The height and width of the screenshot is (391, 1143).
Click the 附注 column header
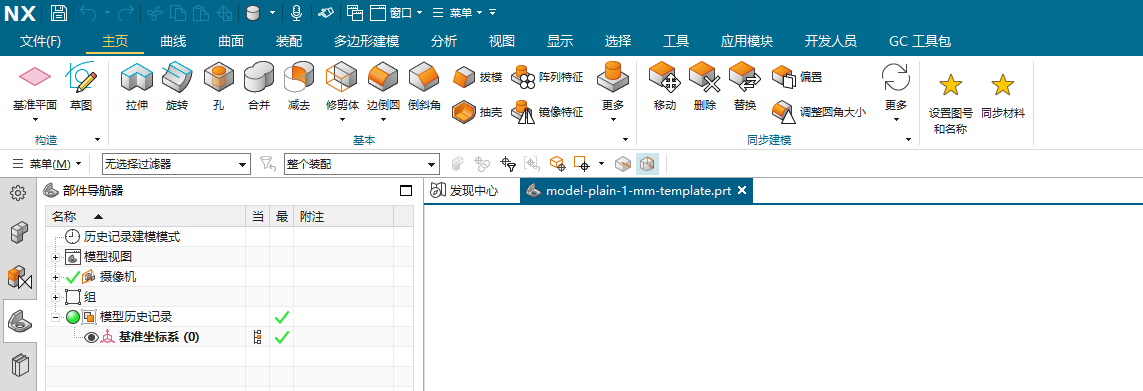(x=343, y=217)
